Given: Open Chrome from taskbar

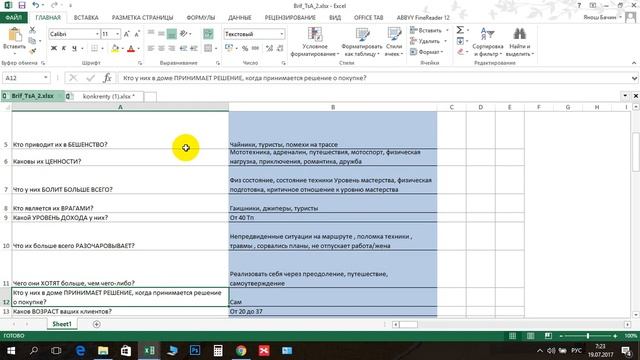Looking at the screenshot, I should coord(241,351).
